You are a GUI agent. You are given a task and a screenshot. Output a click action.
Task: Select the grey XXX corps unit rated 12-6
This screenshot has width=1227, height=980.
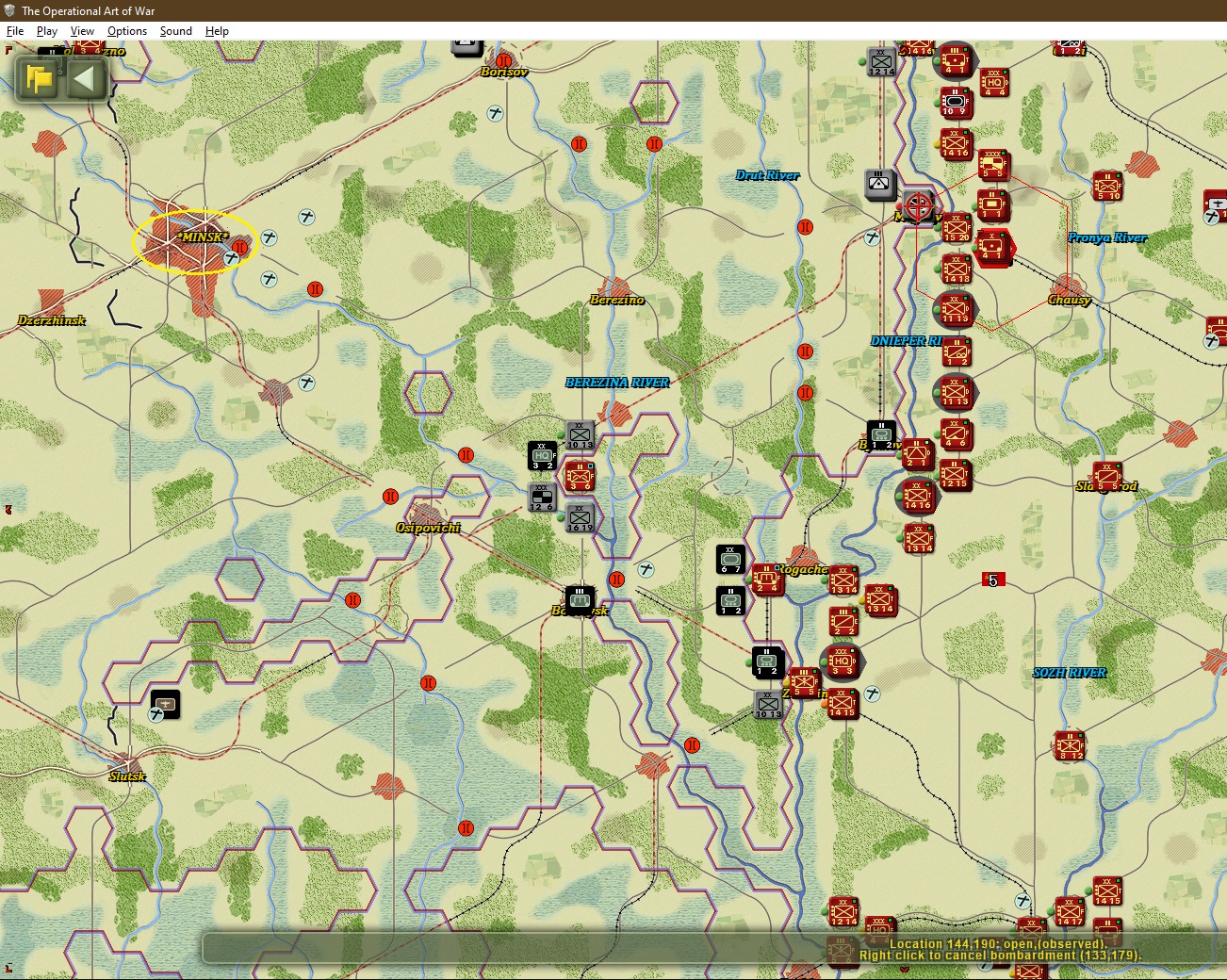tap(542, 498)
